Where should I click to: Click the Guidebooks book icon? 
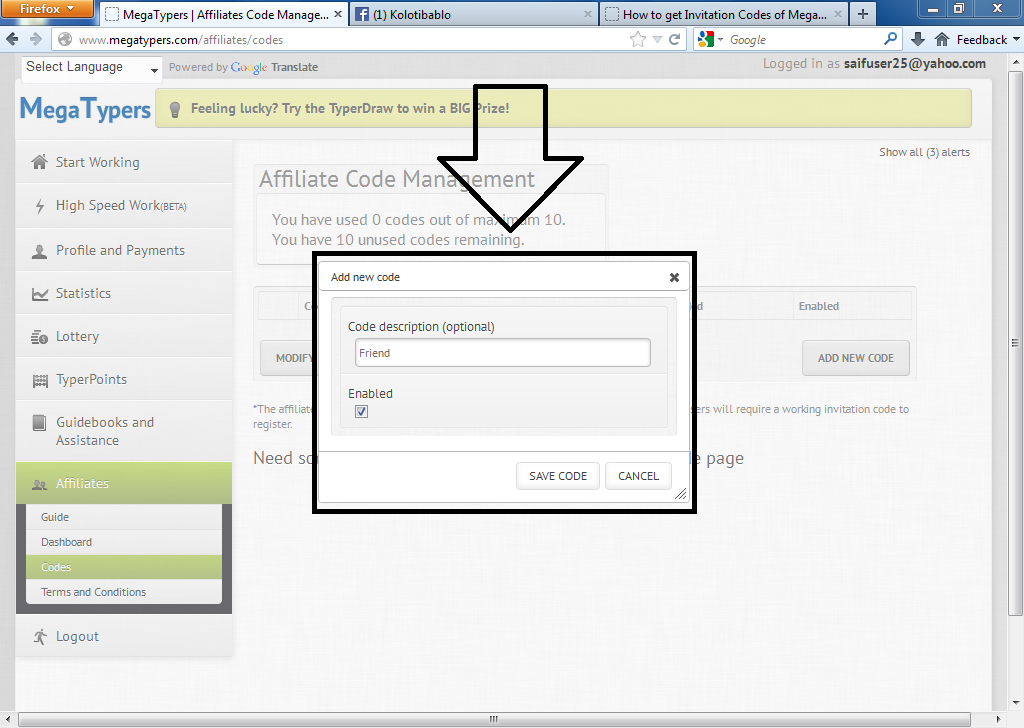(39, 423)
